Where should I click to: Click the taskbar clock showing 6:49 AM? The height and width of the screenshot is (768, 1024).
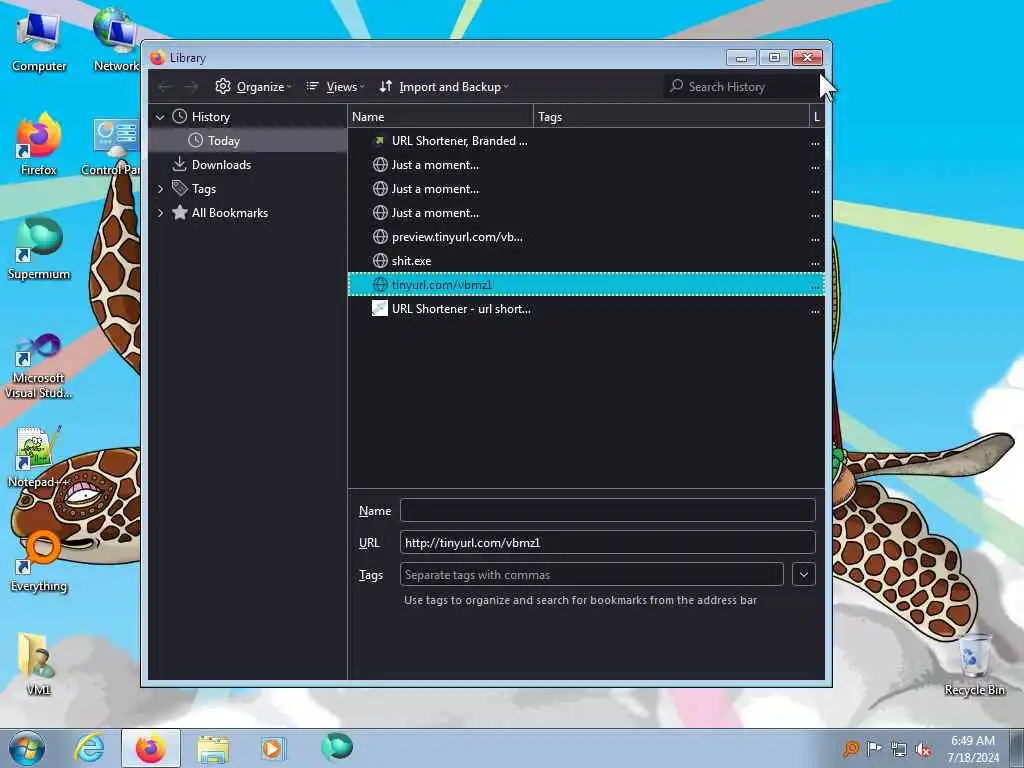[973, 749]
